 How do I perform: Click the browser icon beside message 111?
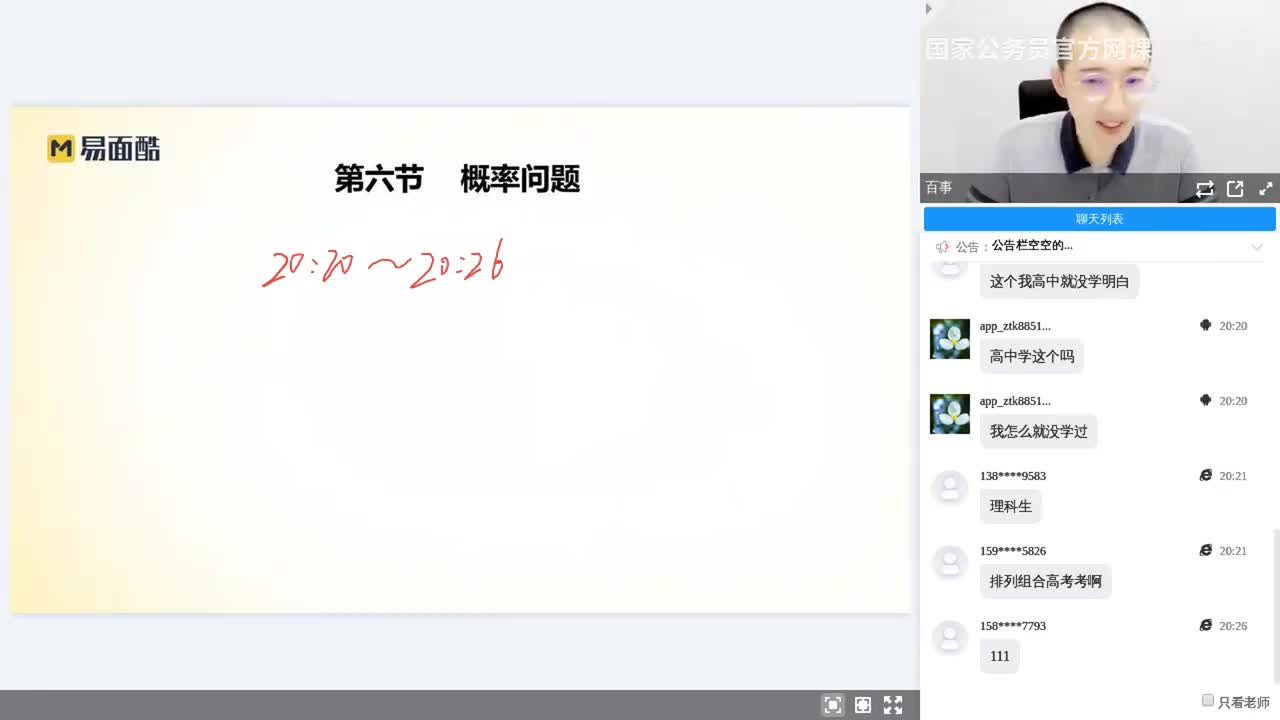click(1205, 626)
